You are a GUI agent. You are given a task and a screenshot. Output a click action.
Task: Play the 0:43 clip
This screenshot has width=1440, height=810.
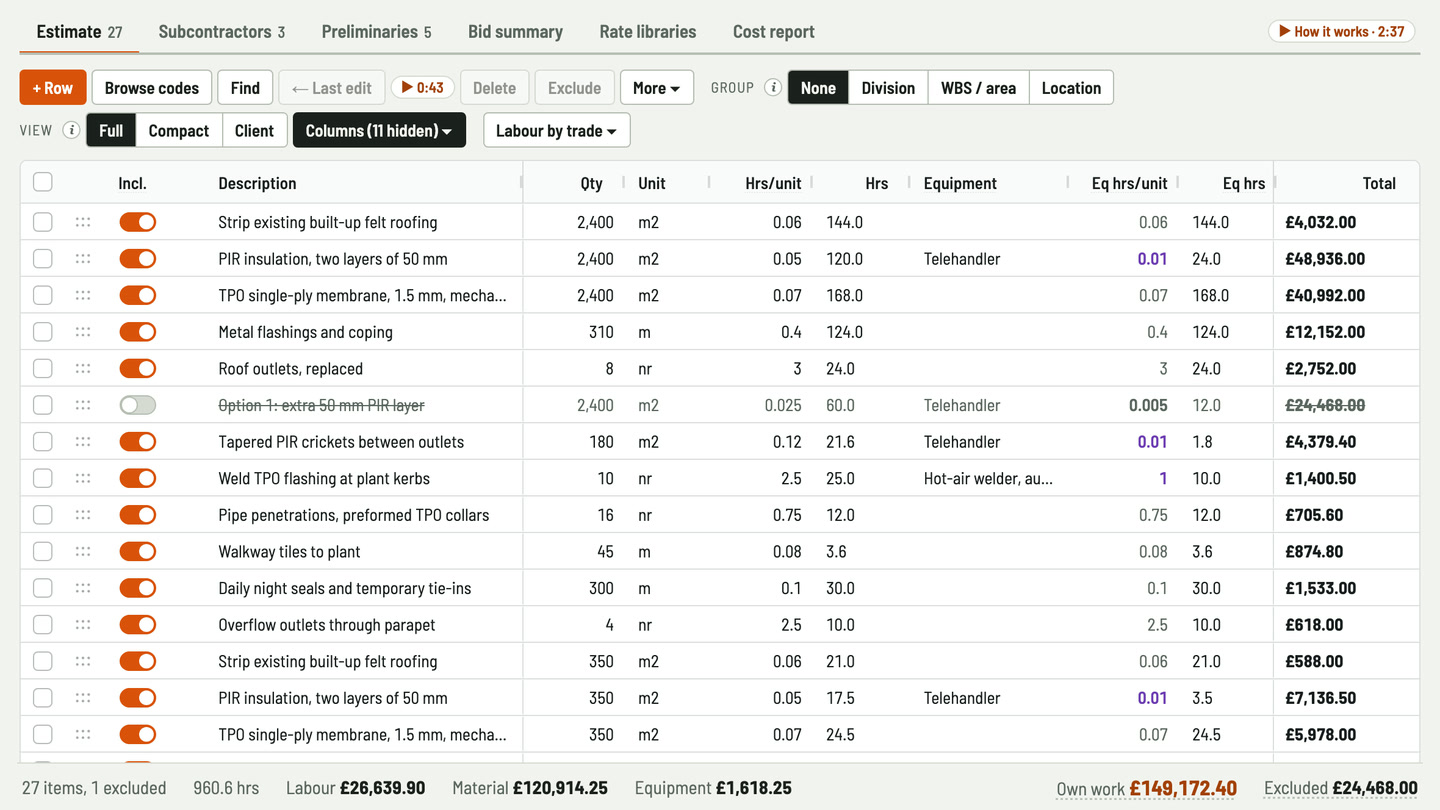pos(423,88)
